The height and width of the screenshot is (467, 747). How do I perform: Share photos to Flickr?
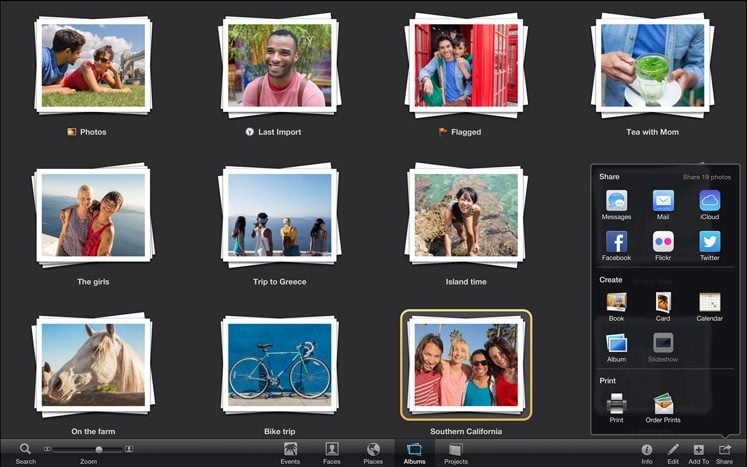tap(663, 242)
